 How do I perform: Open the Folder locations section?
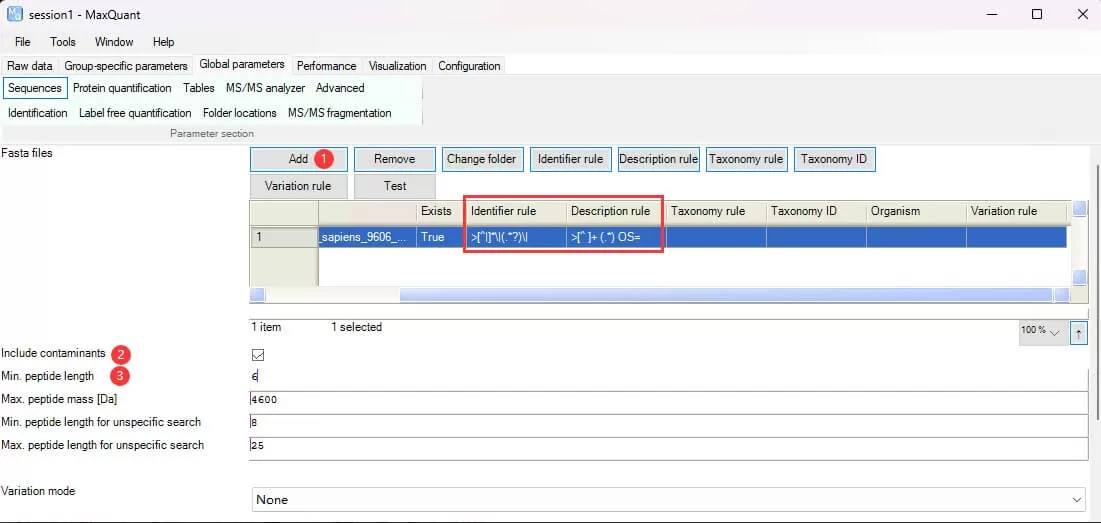pos(239,113)
